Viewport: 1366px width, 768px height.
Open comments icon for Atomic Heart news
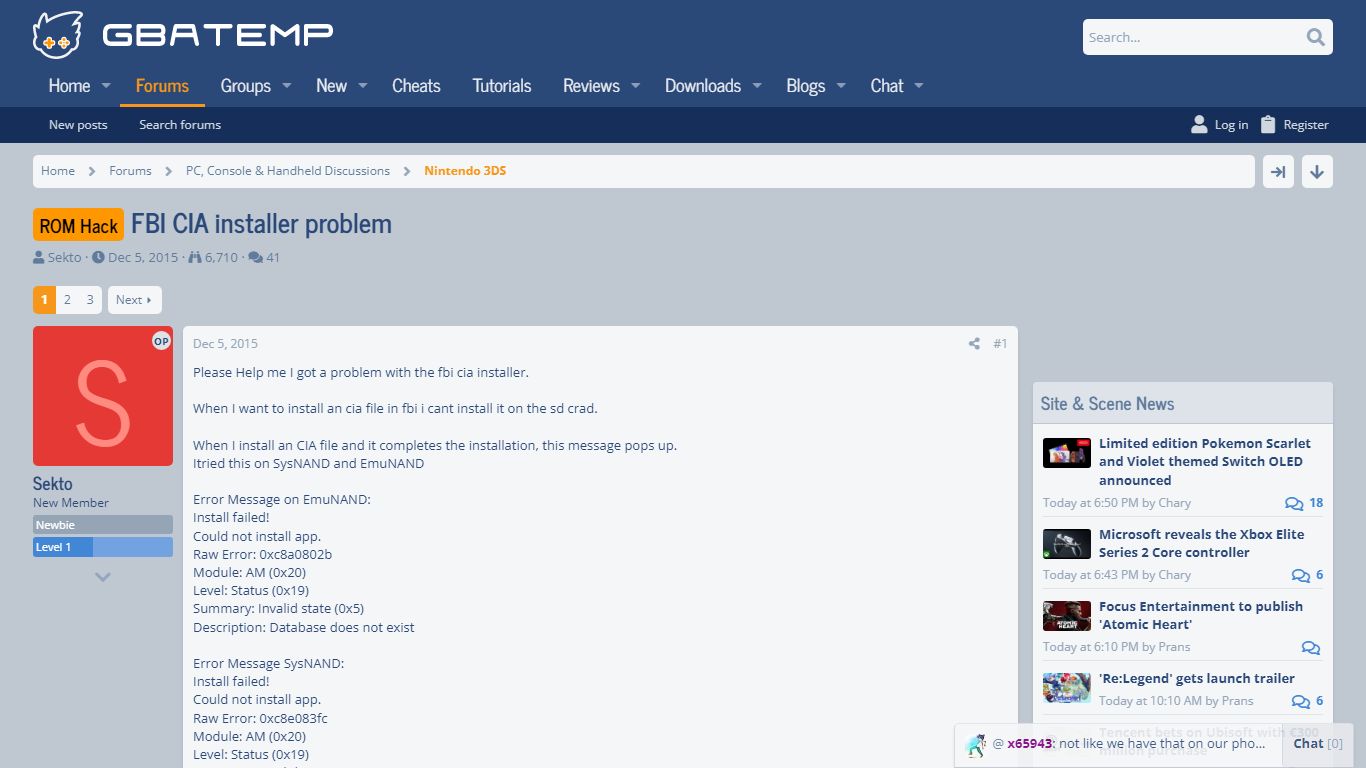coord(1311,647)
